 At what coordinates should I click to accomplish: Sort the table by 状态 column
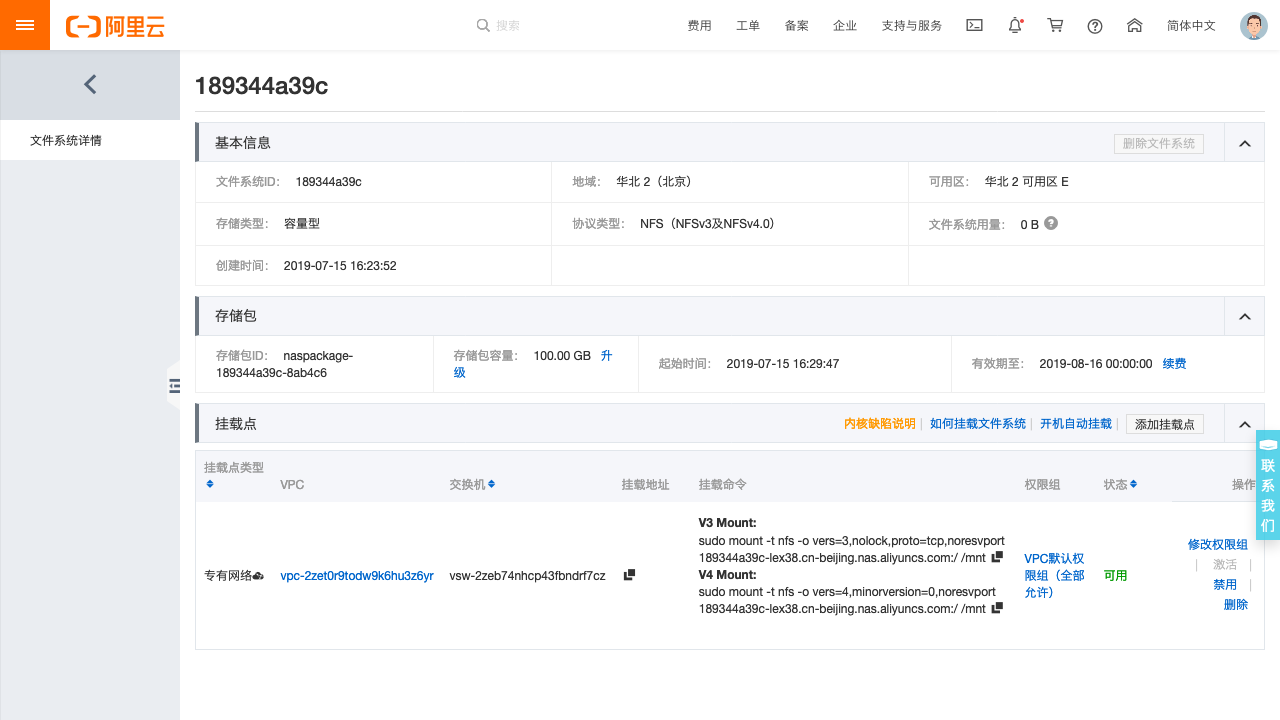[1135, 484]
